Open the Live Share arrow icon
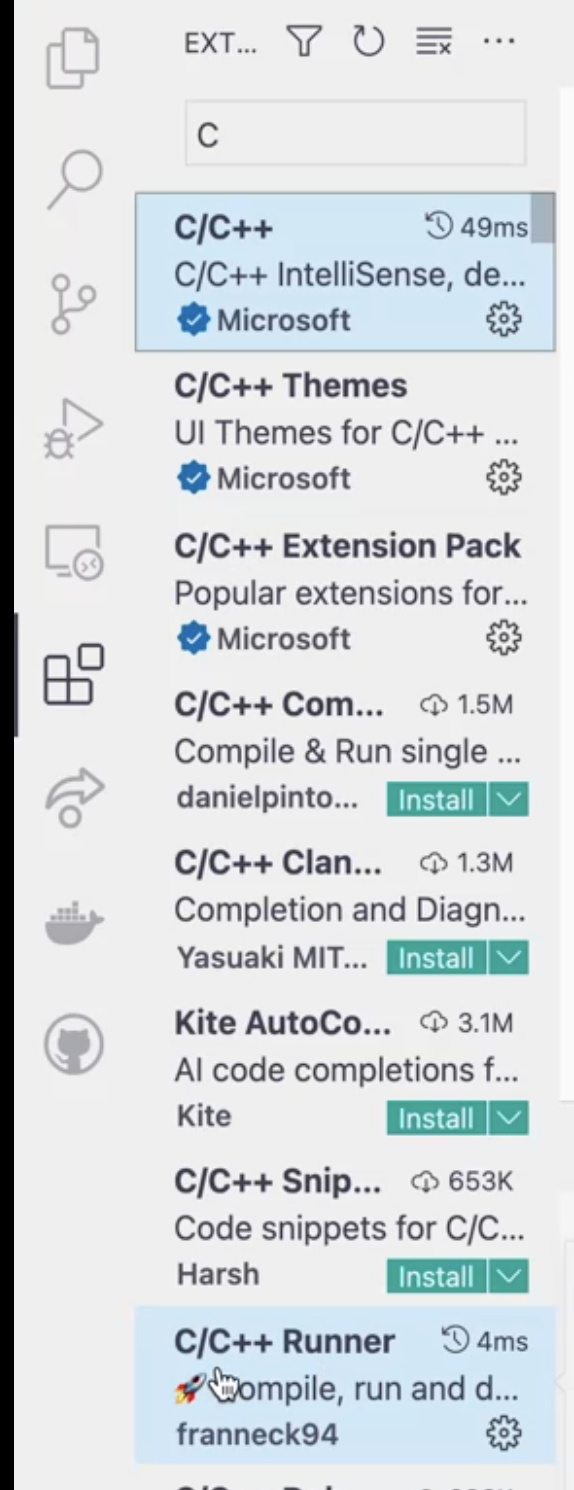The width and height of the screenshot is (574, 1490). pyautogui.click(x=74, y=797)
